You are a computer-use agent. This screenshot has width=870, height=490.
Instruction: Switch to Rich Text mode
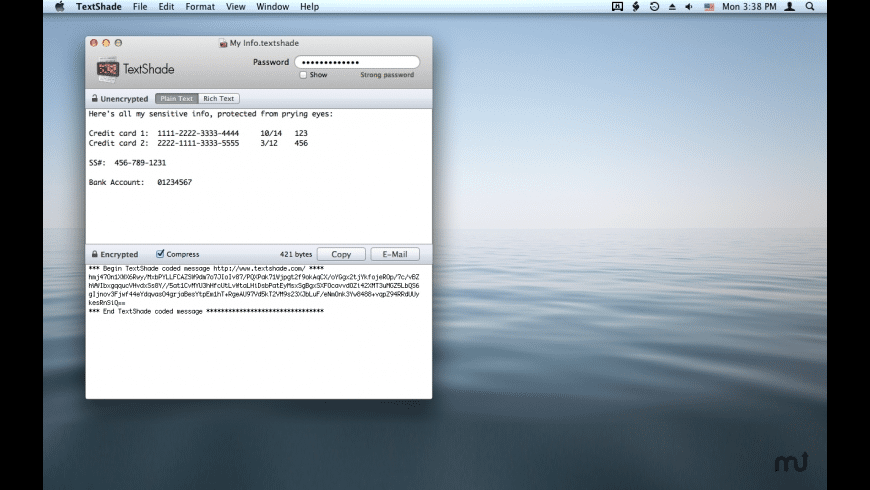click(x=218, y=99)
